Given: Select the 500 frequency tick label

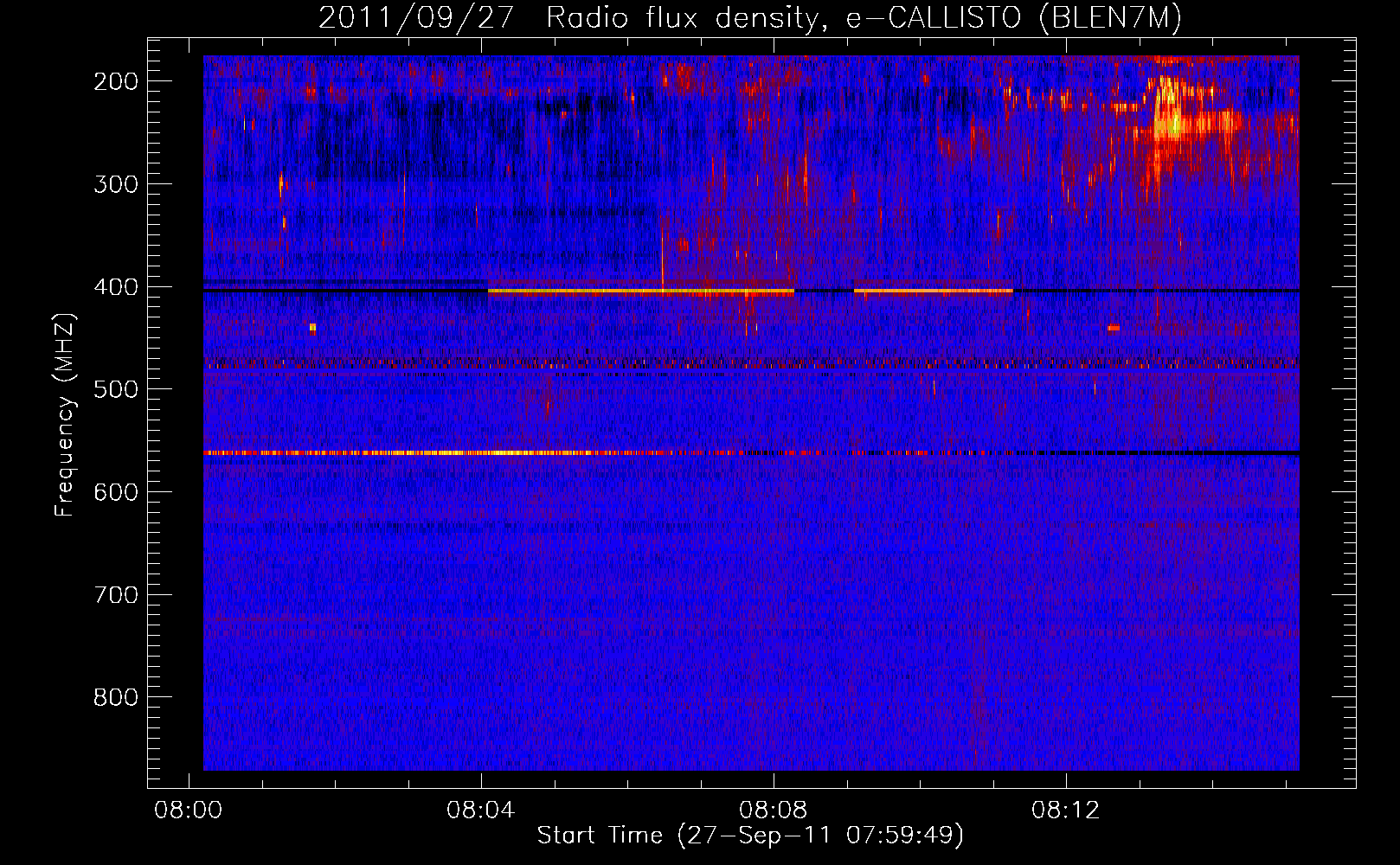Looking at the screenshot, I should pyautogui.click(x=116, y=389).
